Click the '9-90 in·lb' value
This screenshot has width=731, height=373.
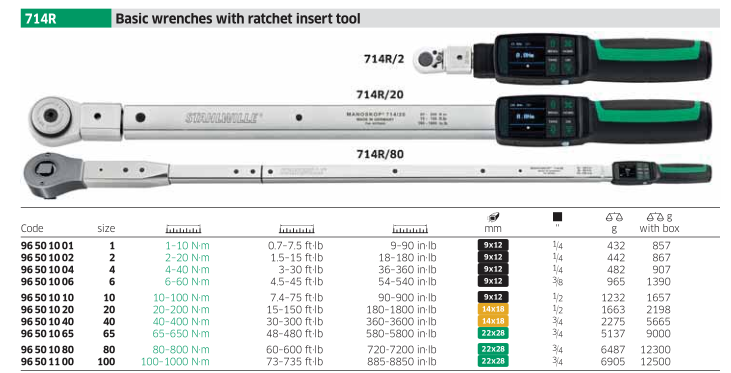click(413, 246)
